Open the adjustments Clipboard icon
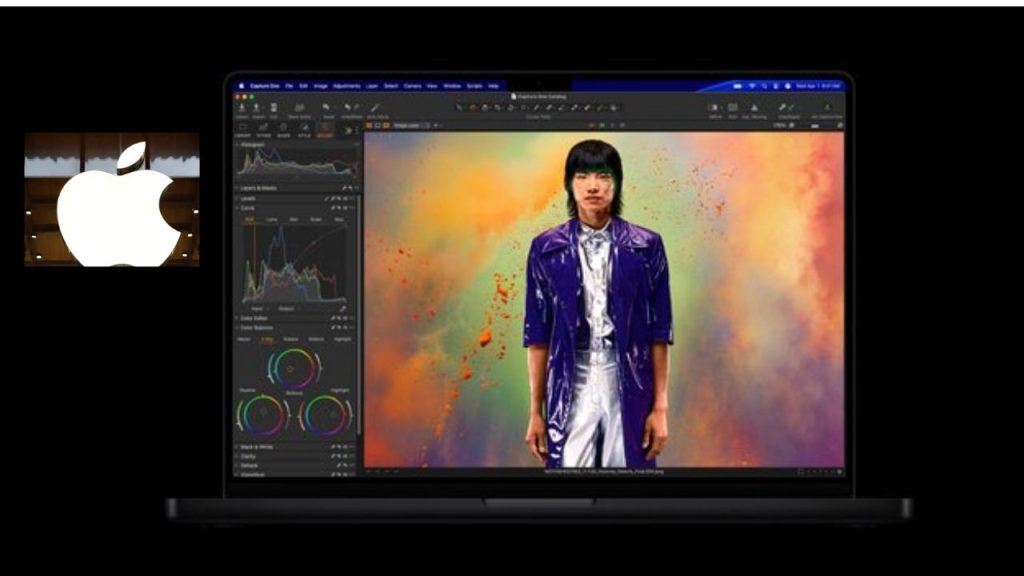 coord(784,107)
